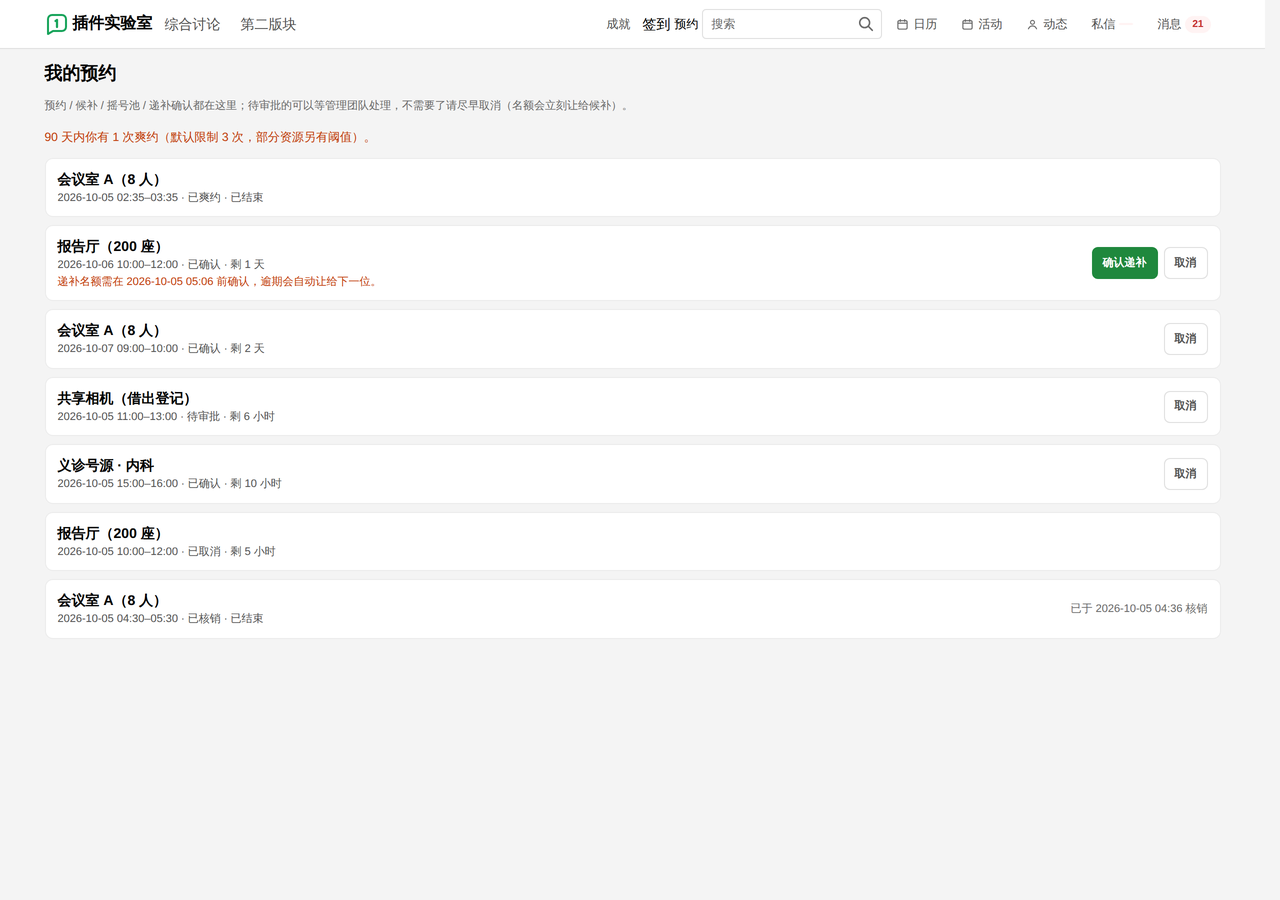Click the 插件实验室 site title
Image resolution: width=1280 pixels, height=900 pixels.
coord(112,23)
